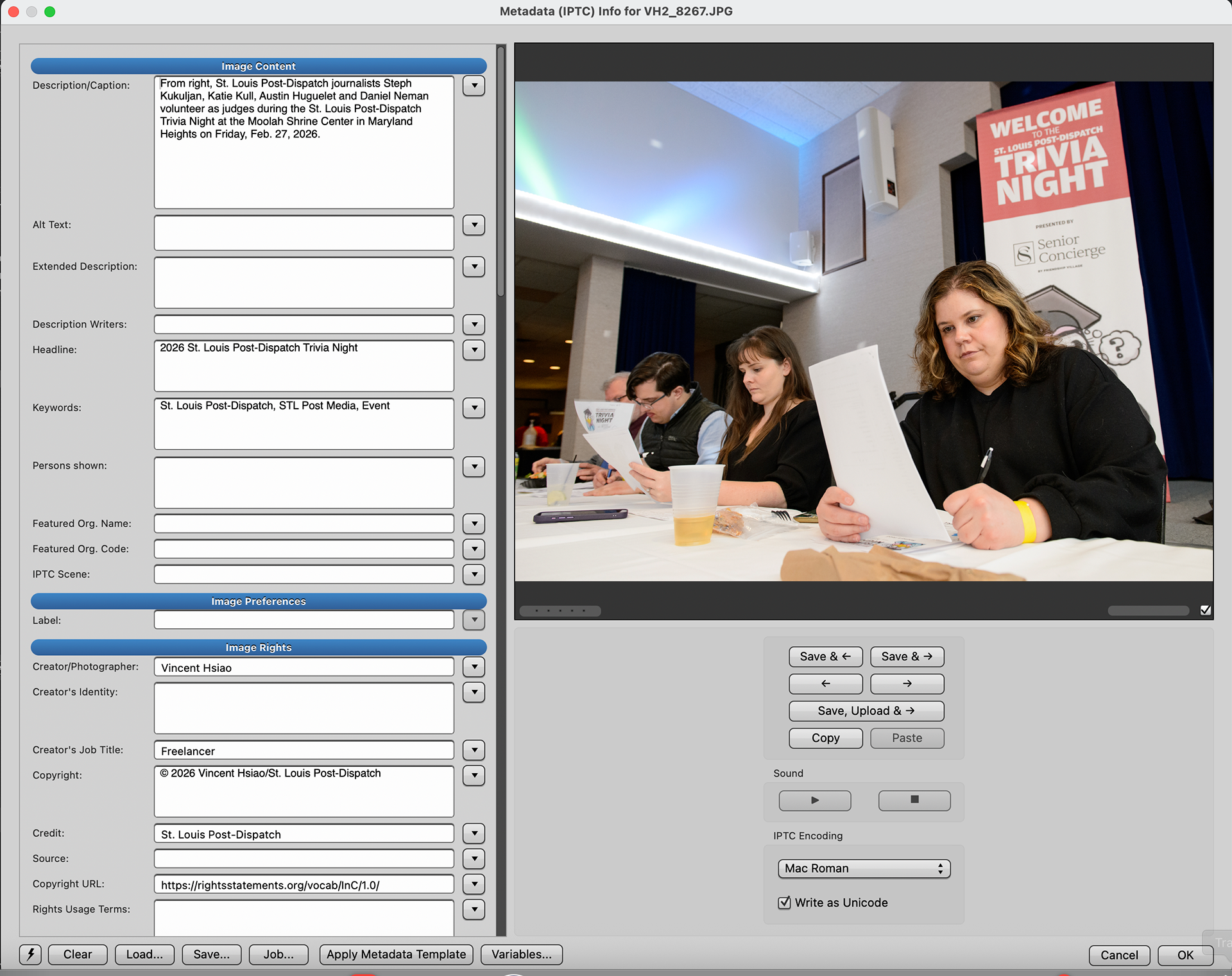Click the lightning bolt icon button
This screenshot has height=976, width=1232.
[30, 954]
